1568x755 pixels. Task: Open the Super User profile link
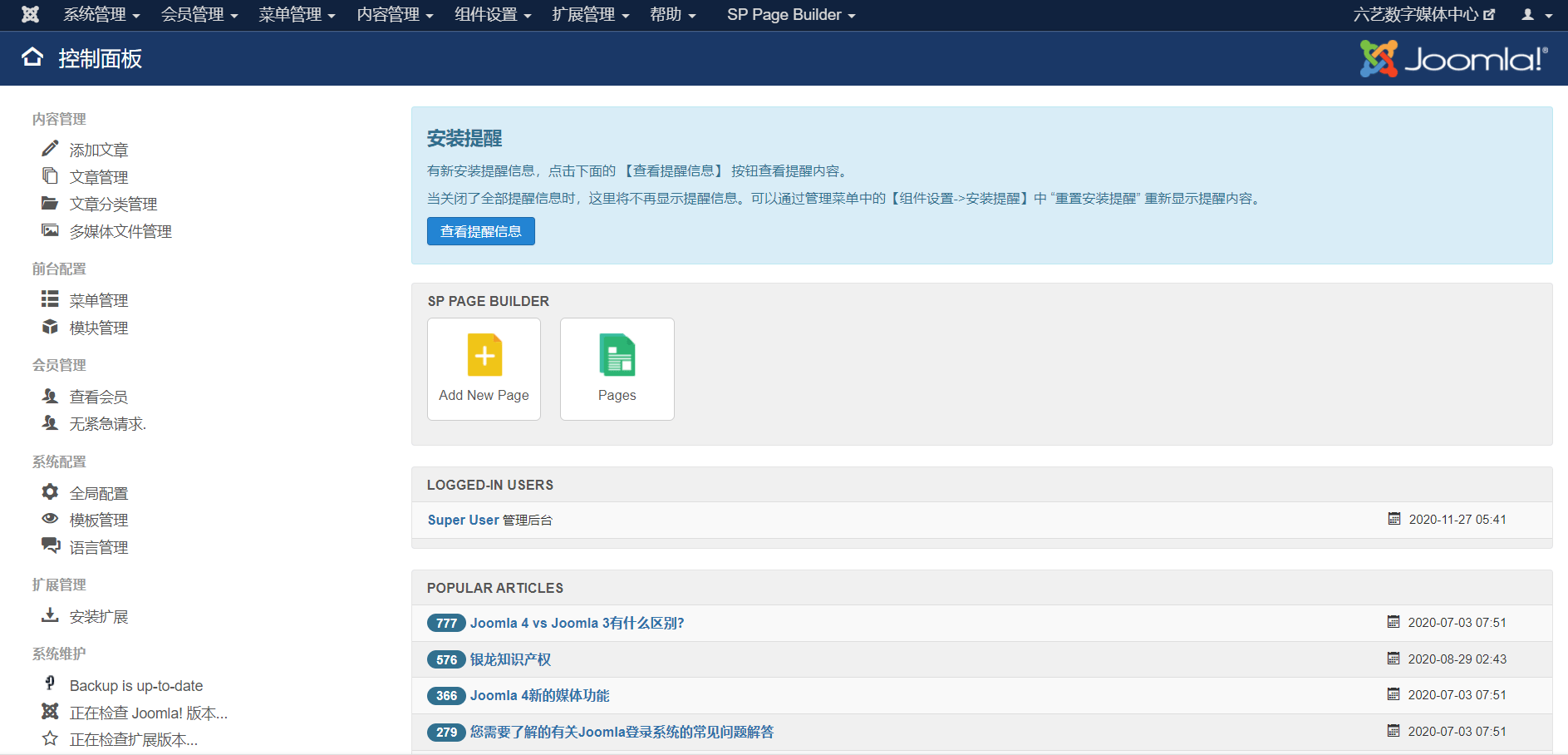462,519
